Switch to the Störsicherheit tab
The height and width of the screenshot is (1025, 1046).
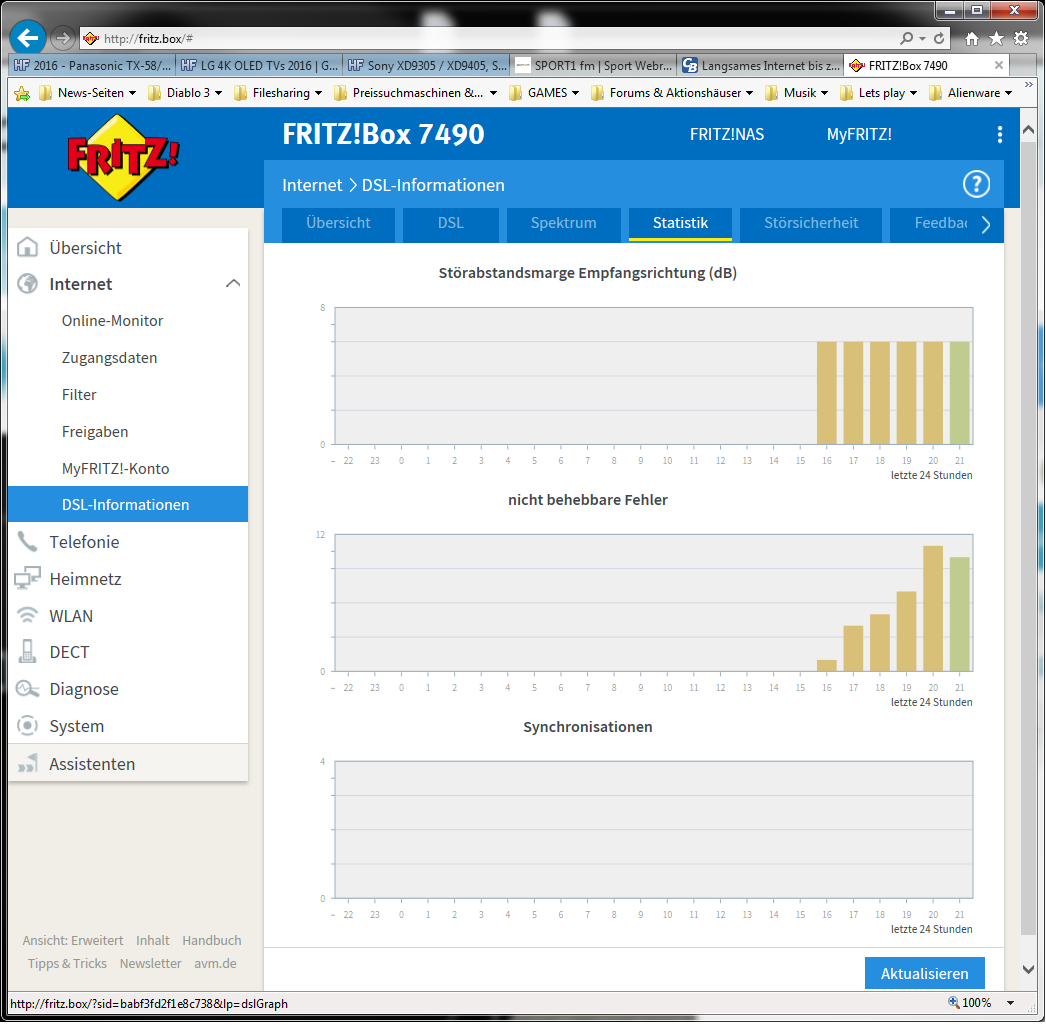(x=811, y=224)
